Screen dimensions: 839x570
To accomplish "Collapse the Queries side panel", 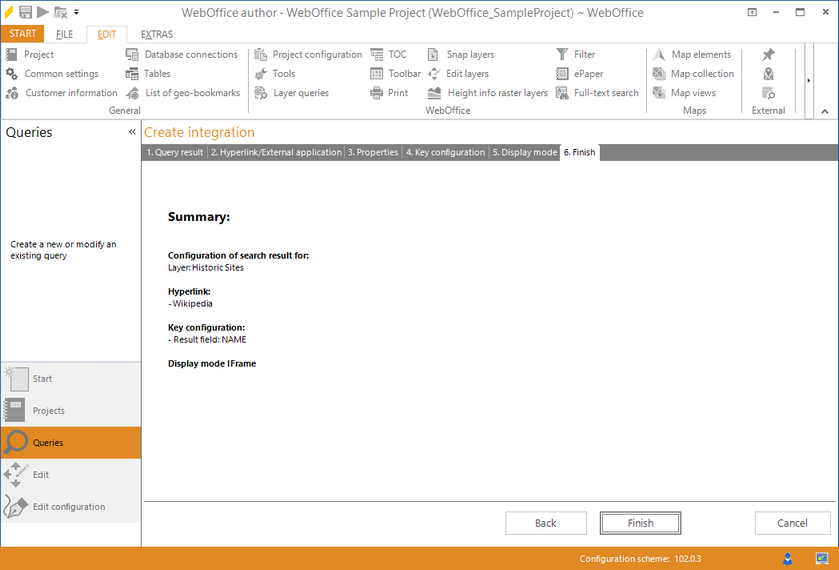I will tap(132, 132).
